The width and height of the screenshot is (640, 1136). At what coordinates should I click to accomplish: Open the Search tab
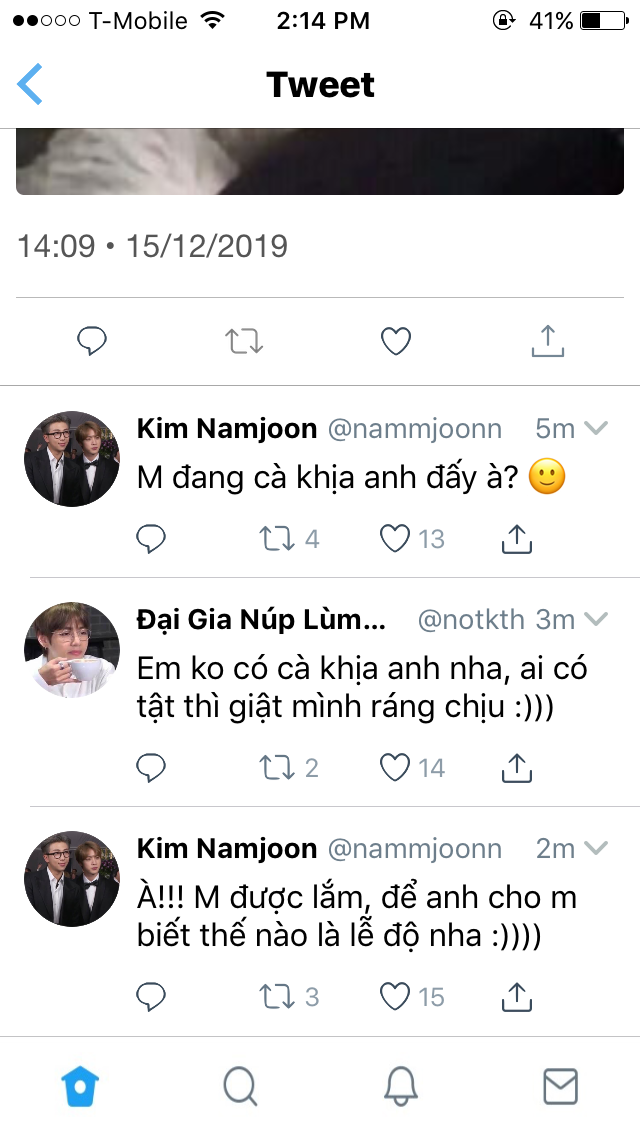[240, 1085]
